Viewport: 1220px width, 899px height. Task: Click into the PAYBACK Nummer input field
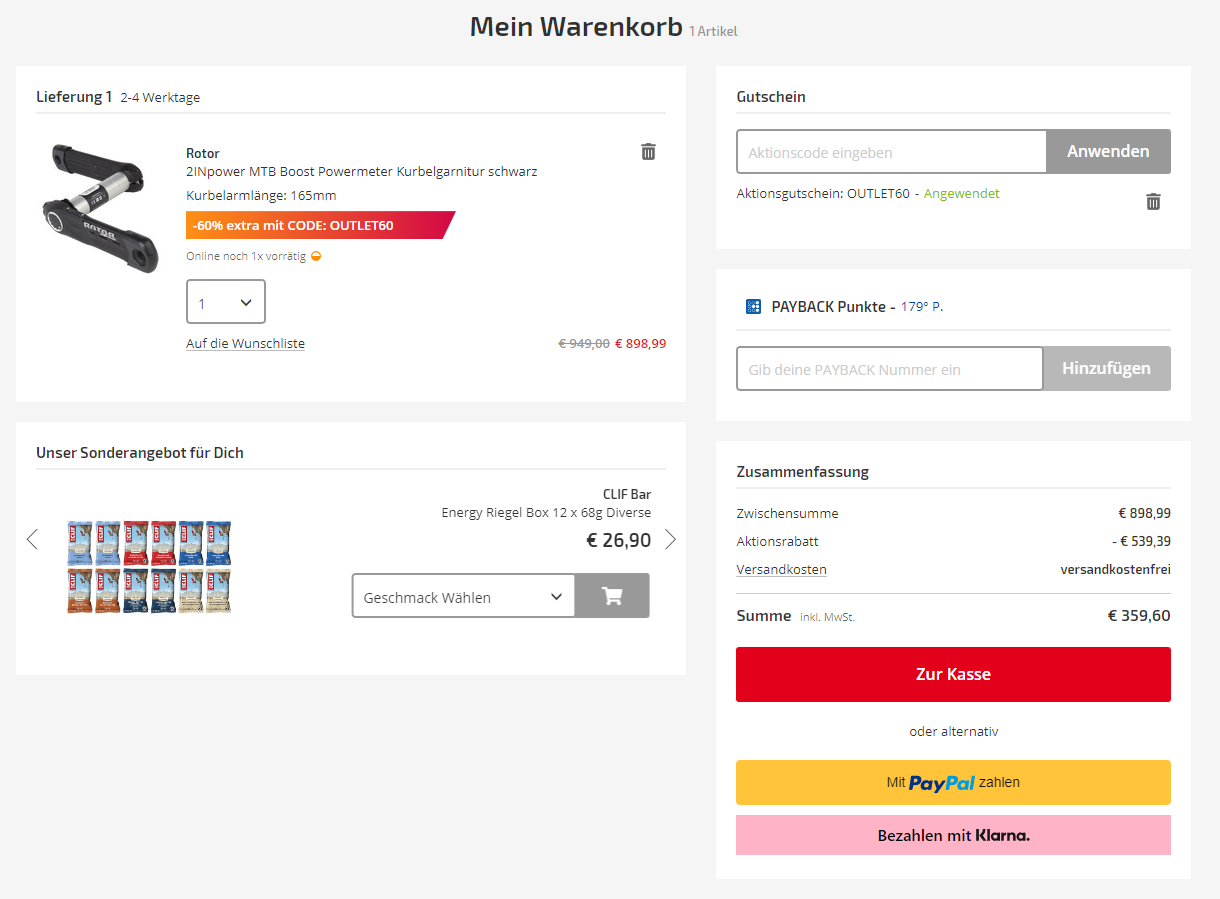889,369
